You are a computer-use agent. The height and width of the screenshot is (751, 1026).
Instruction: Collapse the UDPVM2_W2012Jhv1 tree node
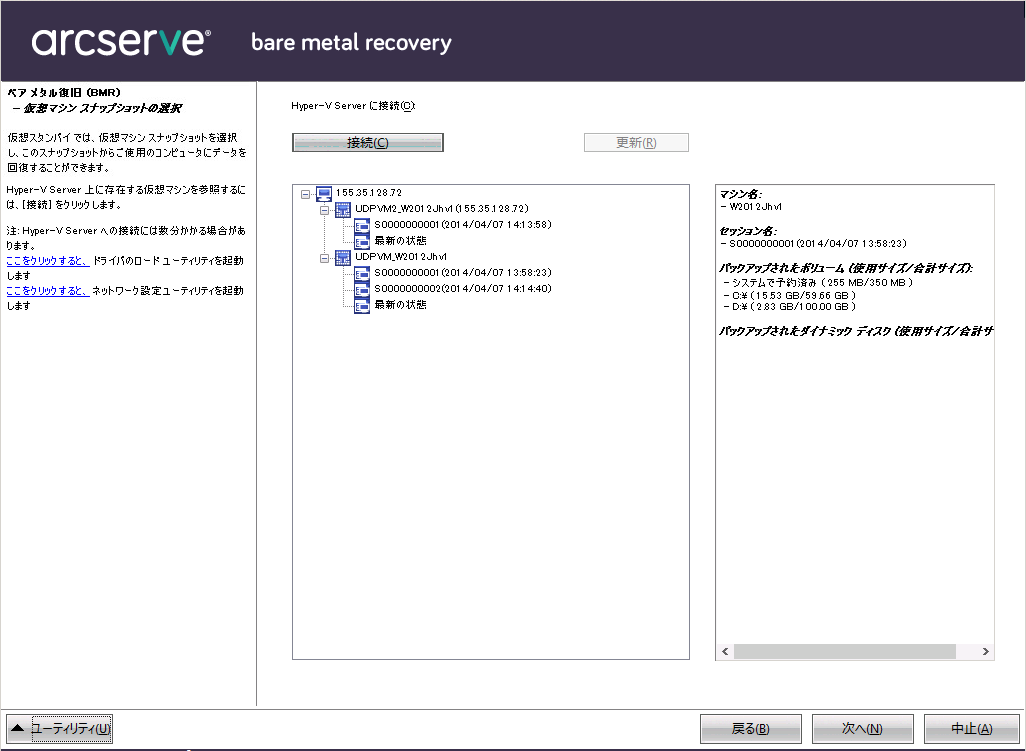pyautogui.click(x=324, y=209)
